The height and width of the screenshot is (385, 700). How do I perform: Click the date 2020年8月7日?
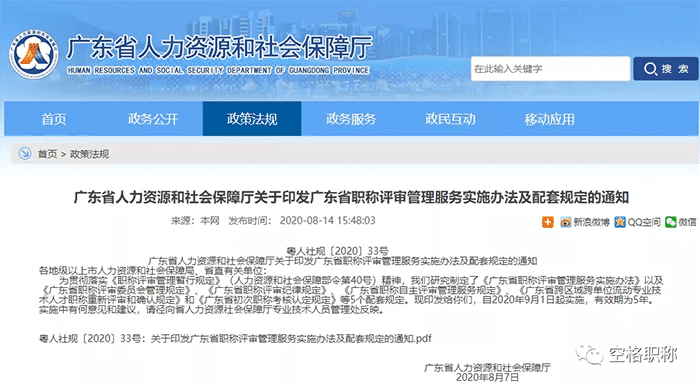tap(487, 377)
